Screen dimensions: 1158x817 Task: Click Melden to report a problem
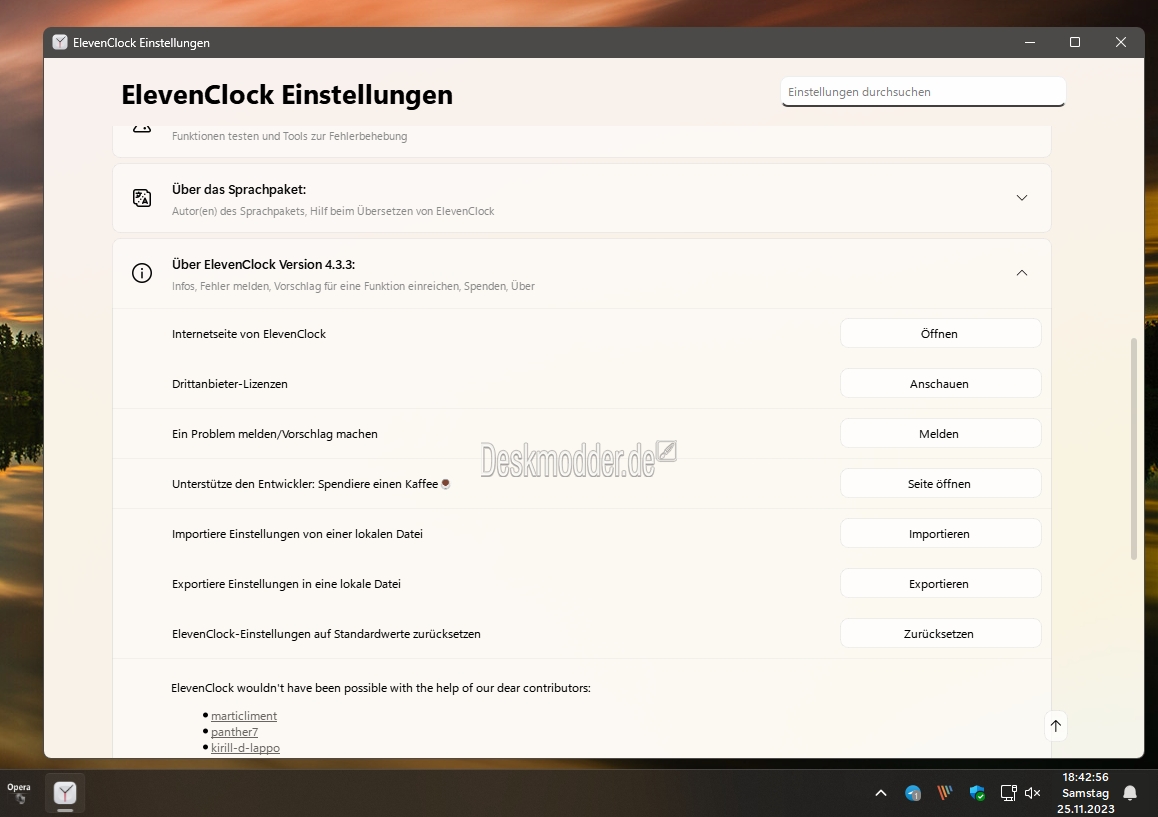pos(940,434)
